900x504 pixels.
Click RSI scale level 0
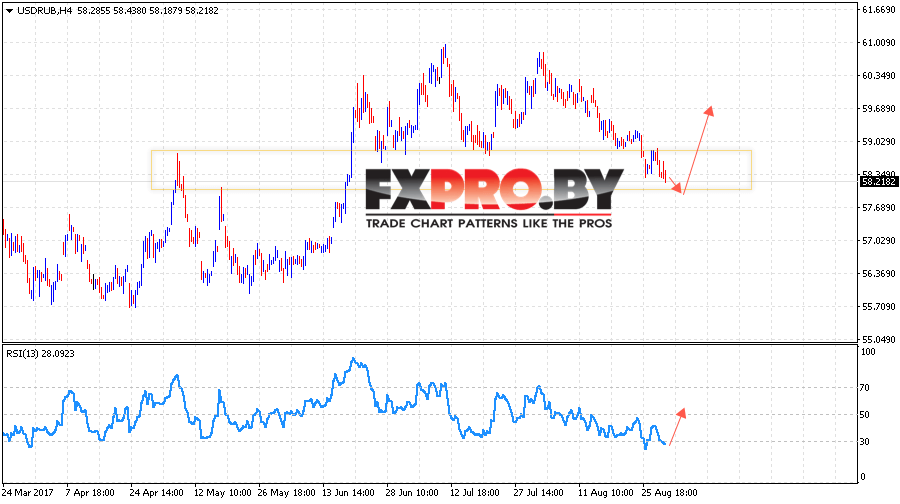[x=864, y=477]
